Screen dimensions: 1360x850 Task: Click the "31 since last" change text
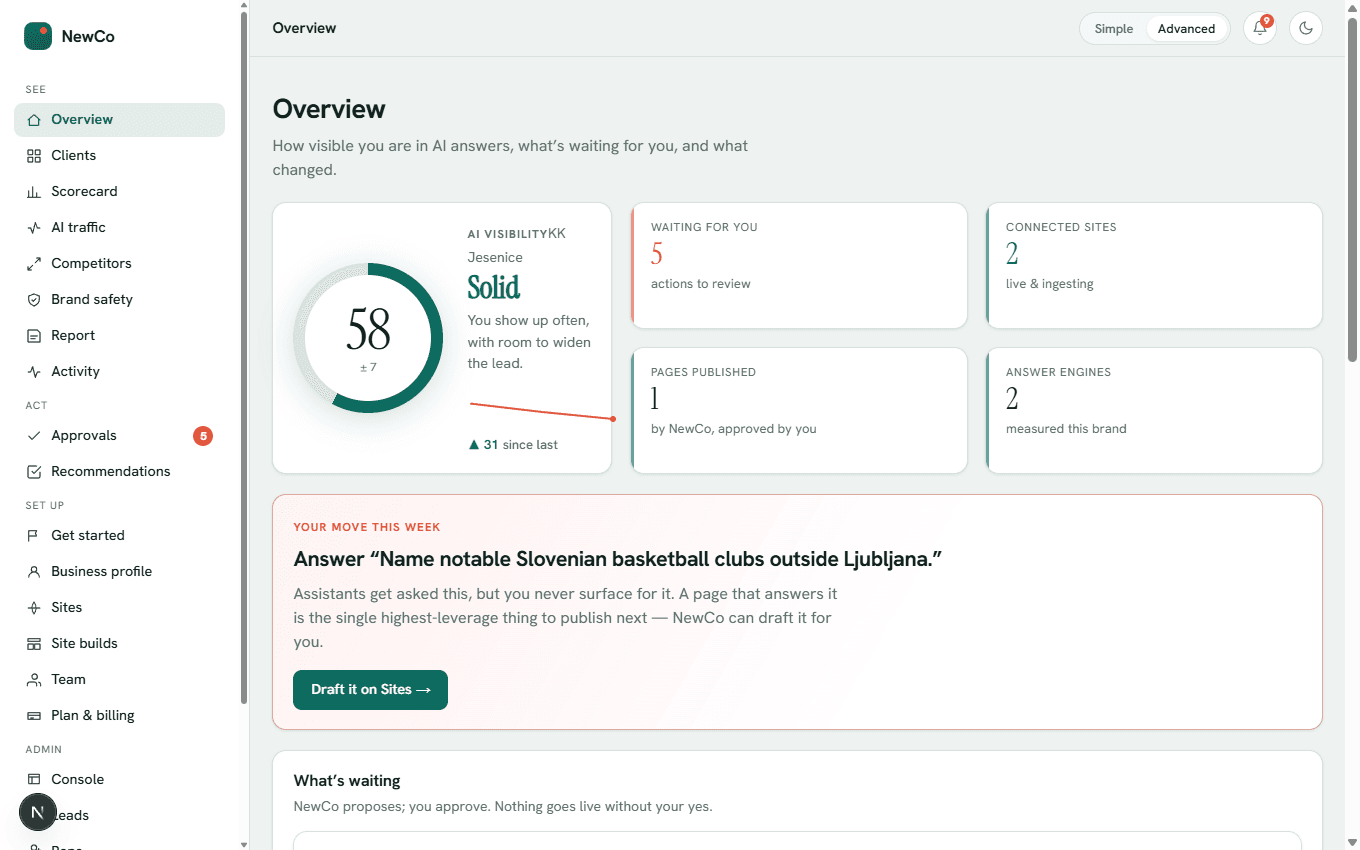[x=513, y=445]
